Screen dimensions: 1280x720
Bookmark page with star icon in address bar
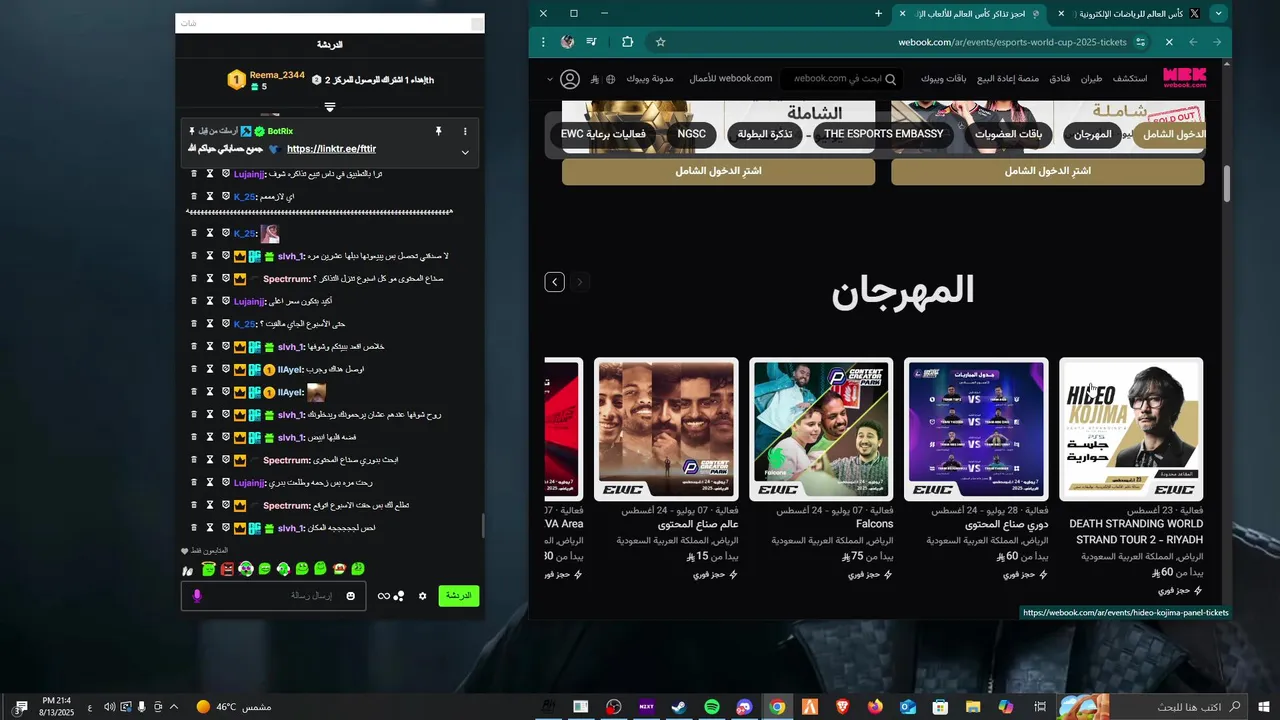[x=661, y=42]
